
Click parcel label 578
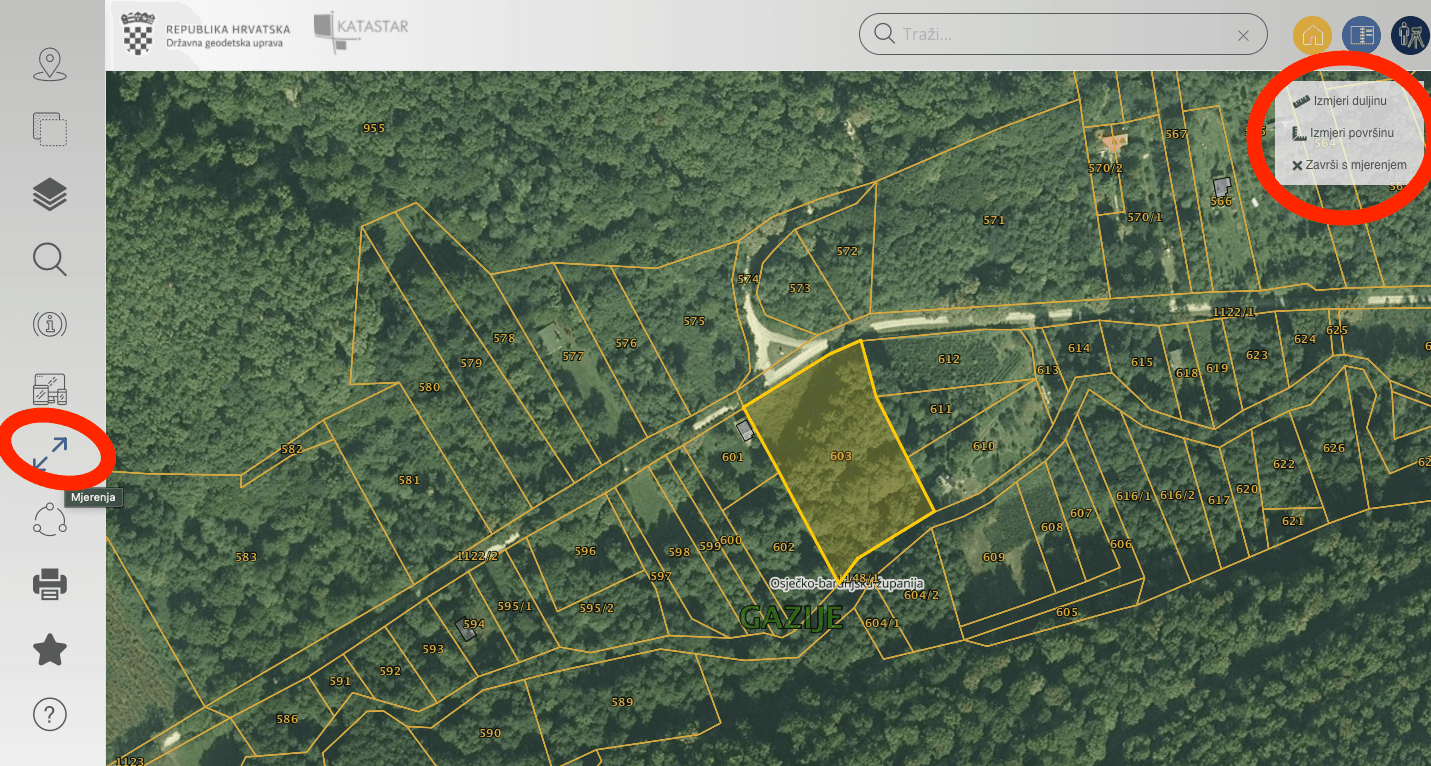click(504, 338)
